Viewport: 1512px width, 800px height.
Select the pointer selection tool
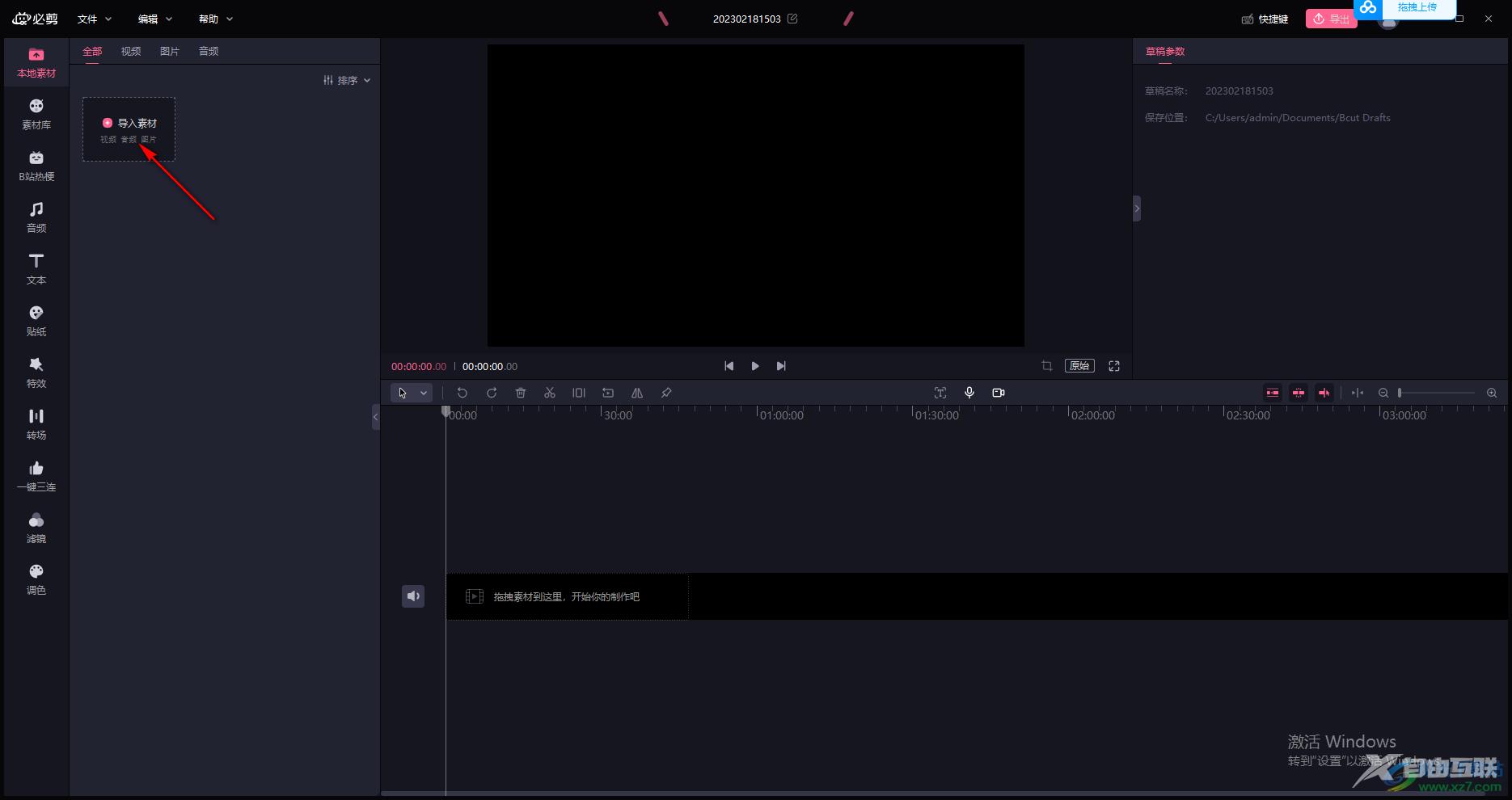click(x=403, y=393)
